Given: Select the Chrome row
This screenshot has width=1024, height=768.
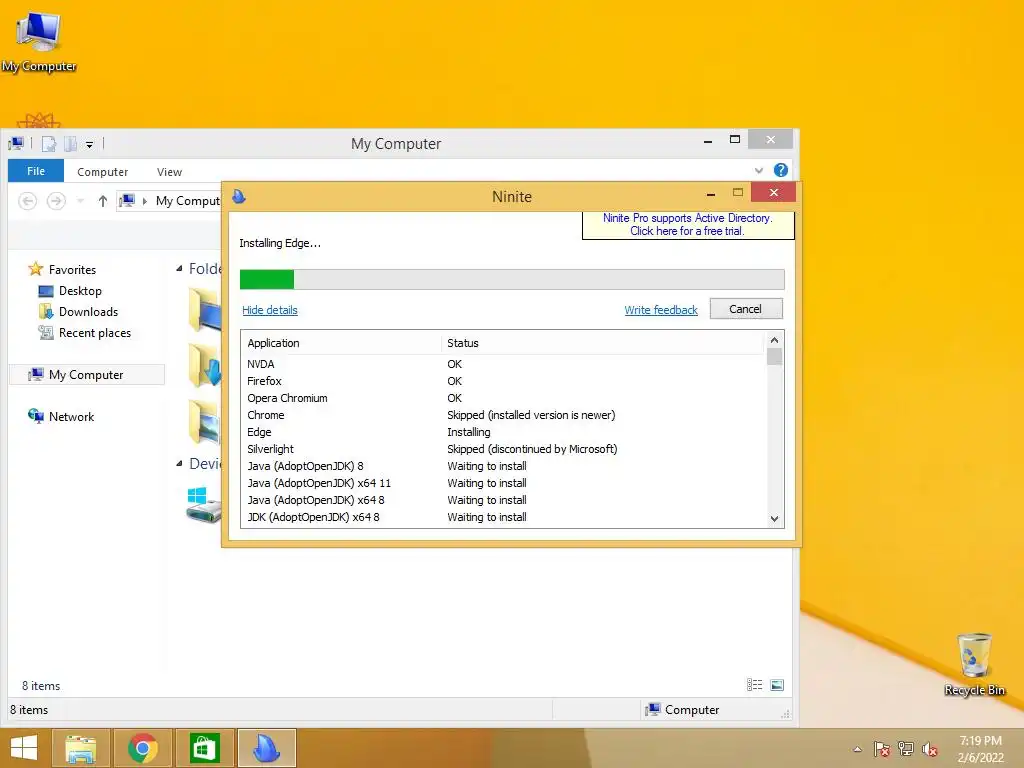Looking at the screenshot, I should click(503, 415).
